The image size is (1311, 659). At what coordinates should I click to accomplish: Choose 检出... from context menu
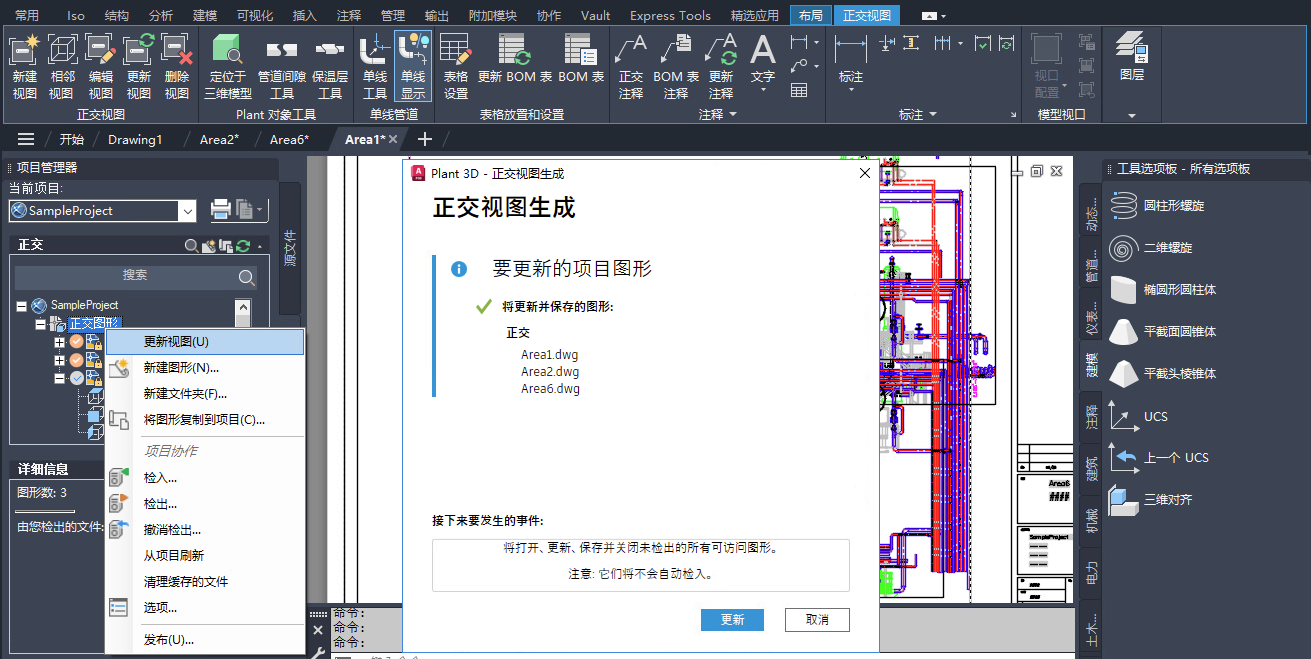pos(205,504)
